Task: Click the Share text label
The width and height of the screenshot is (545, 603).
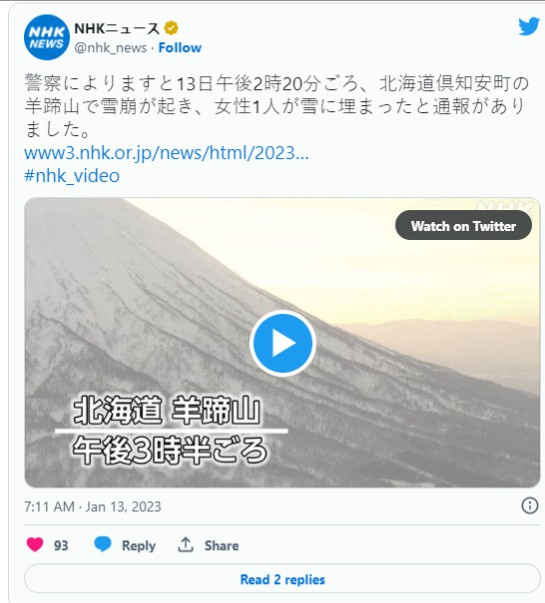Action: coord(222,545)
